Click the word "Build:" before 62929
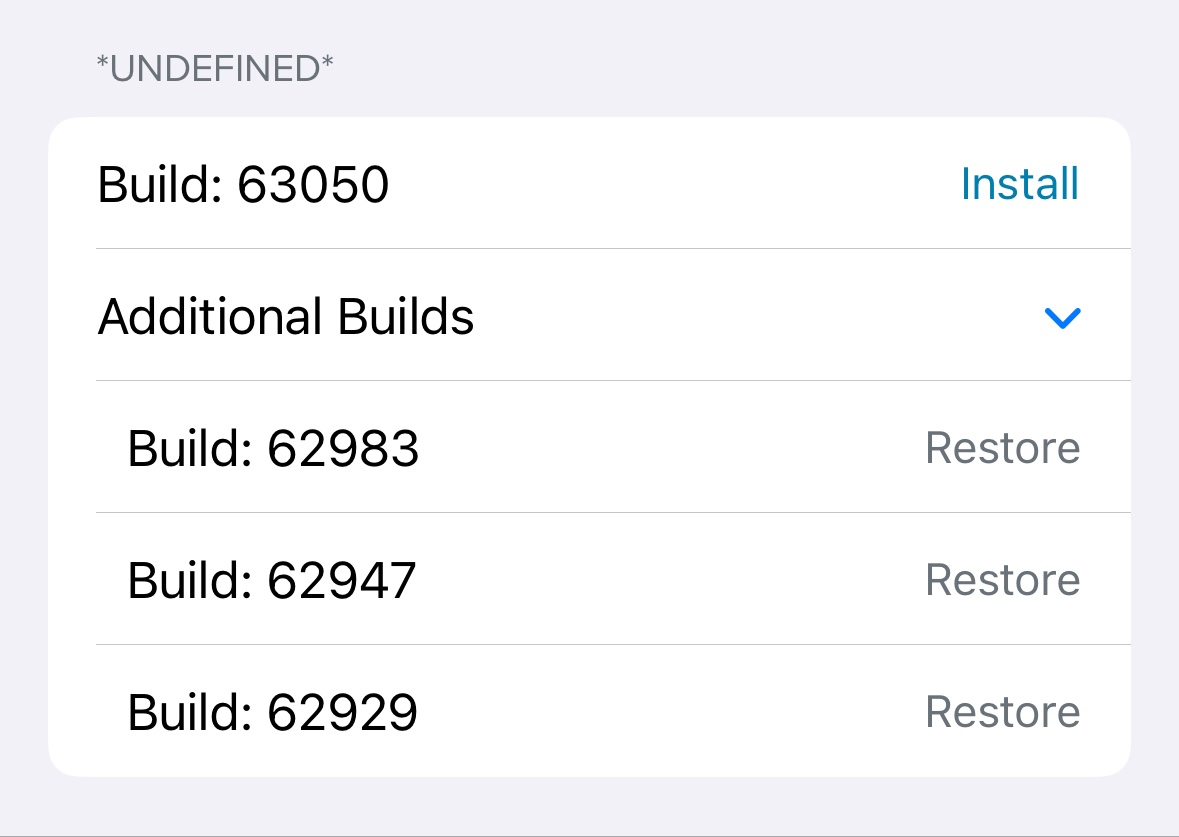 (x=190, y=713)
